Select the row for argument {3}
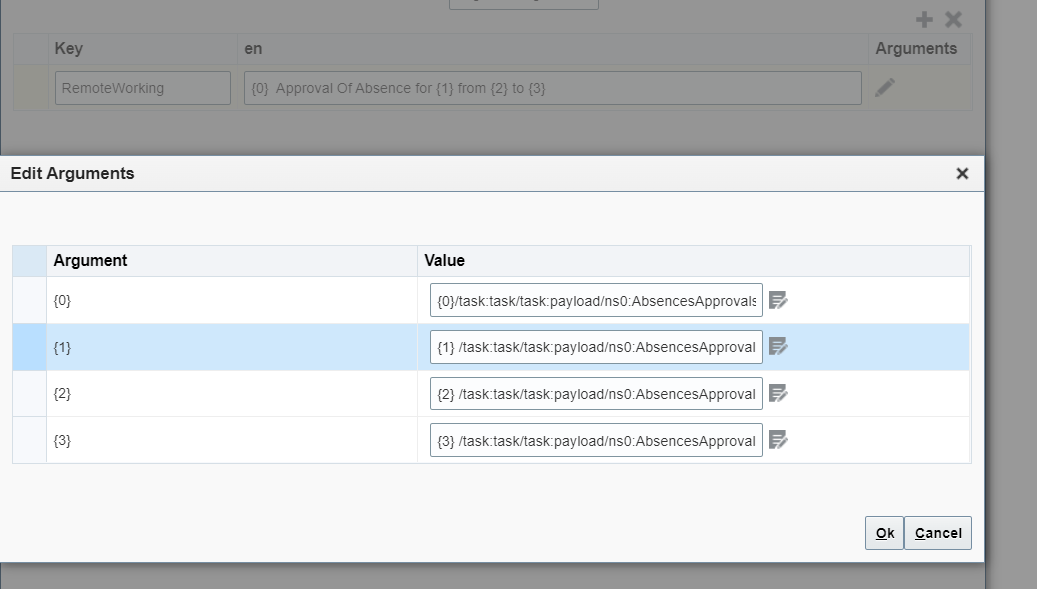 click(200, 440)
